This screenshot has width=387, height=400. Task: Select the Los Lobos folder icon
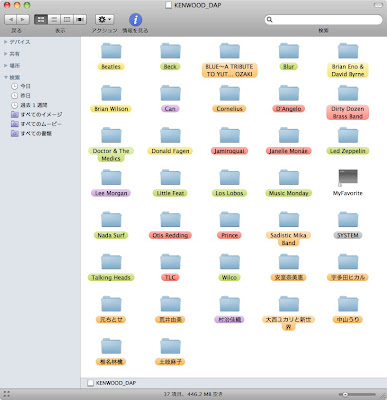[x=230, y=177]
